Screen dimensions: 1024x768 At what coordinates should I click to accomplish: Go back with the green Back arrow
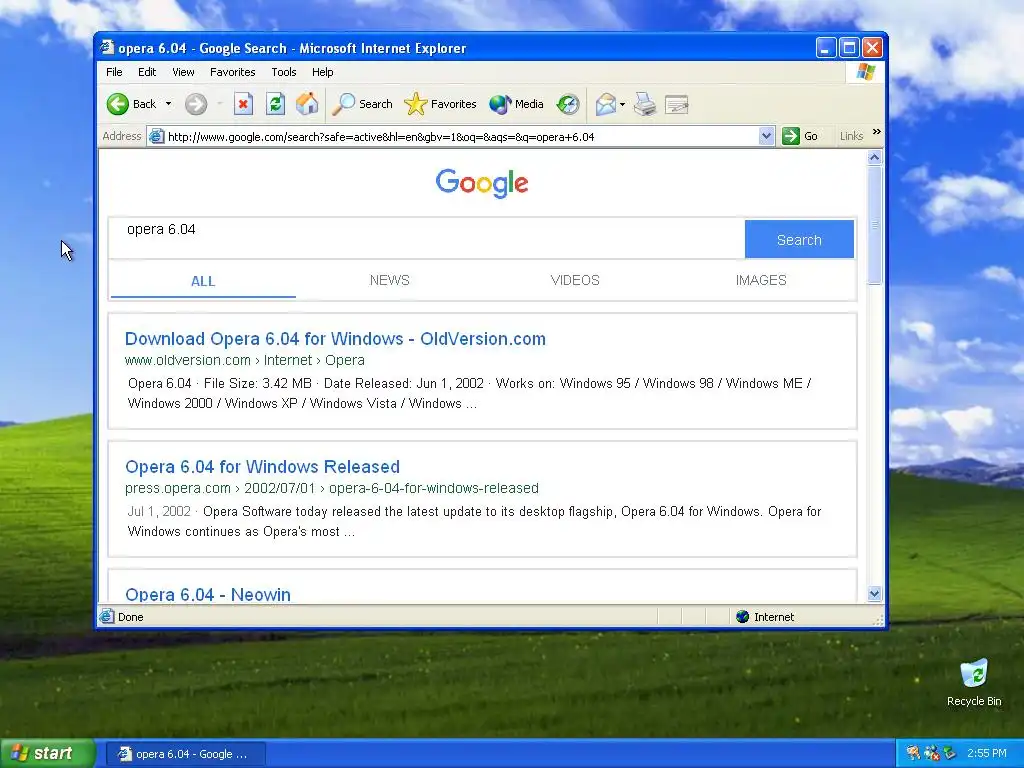click(118, 104)
